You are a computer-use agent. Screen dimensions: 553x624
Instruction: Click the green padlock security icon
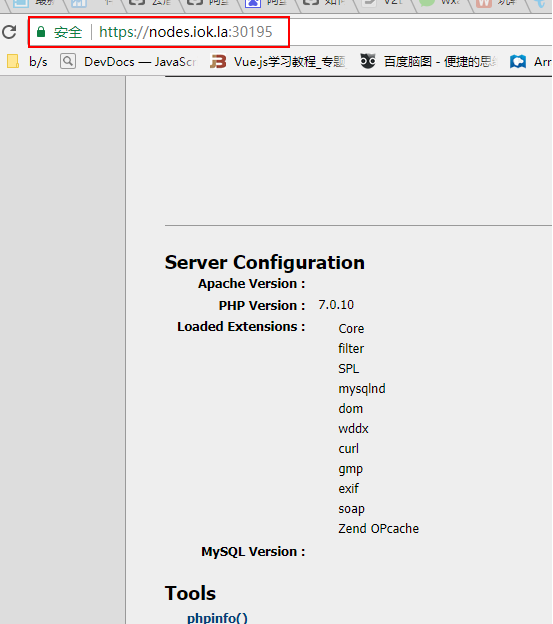(x=41, y=32)
